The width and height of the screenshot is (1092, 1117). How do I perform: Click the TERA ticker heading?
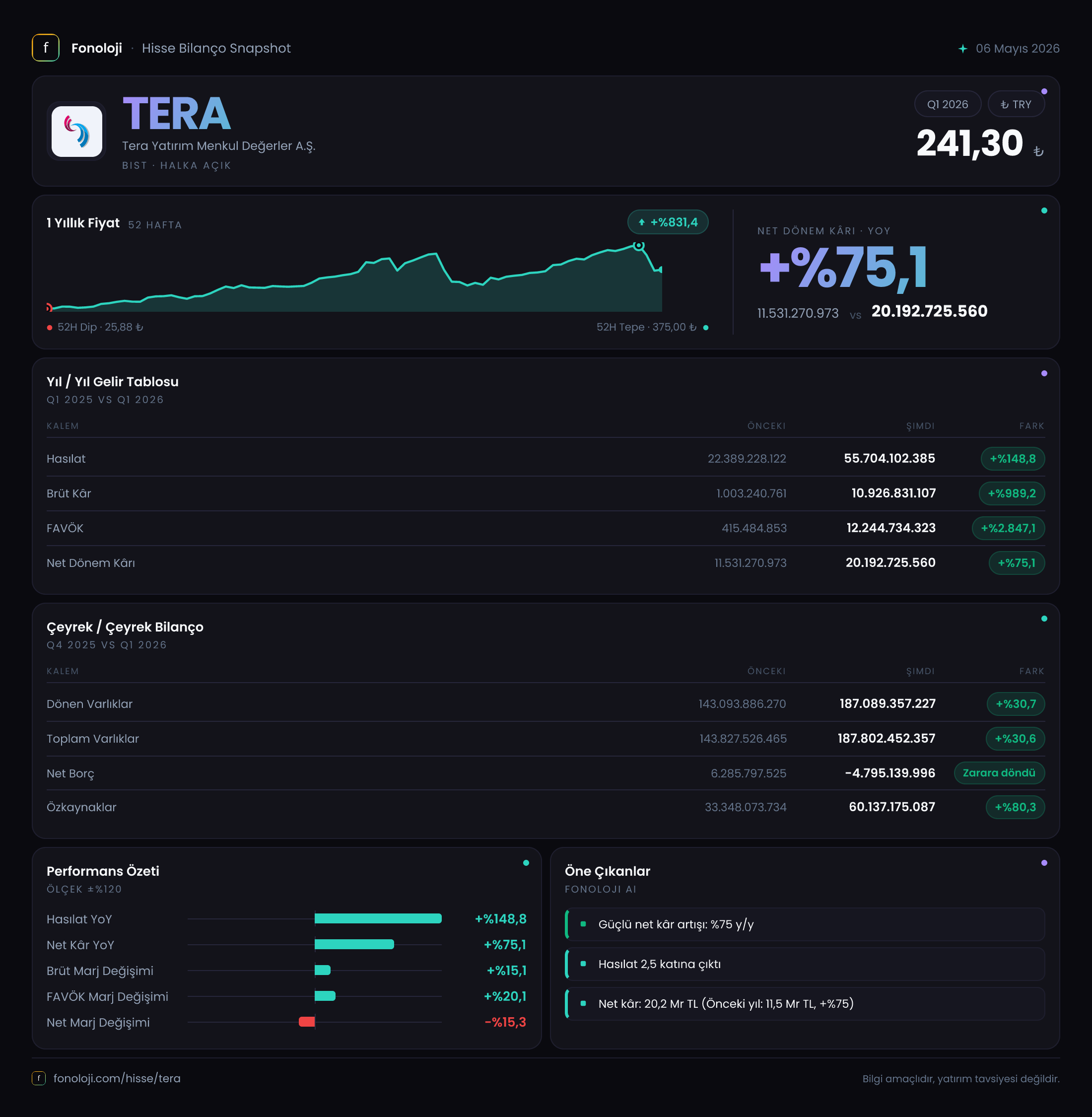click(x=177, y=114)
